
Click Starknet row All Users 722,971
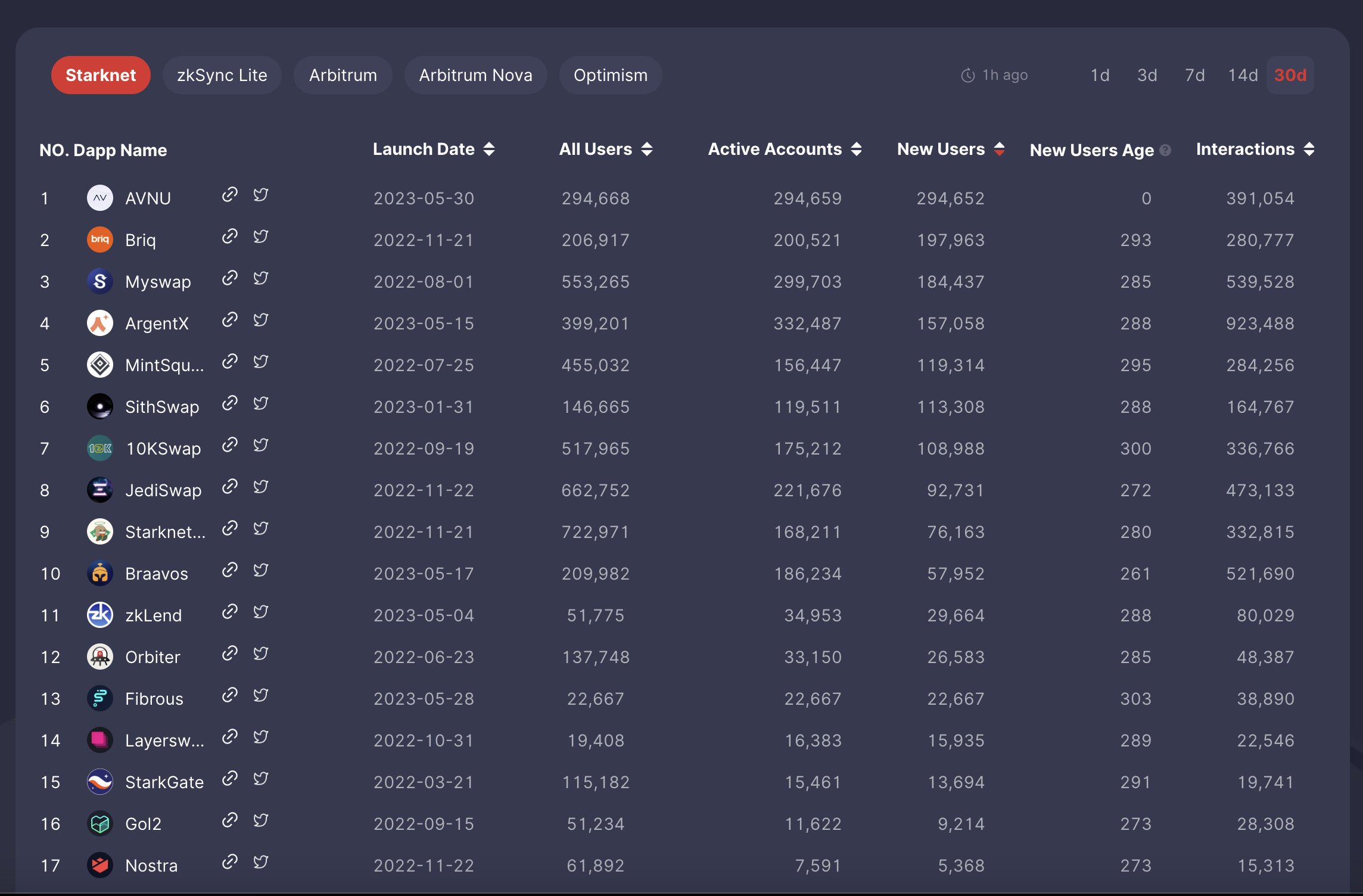pos(596,532)
